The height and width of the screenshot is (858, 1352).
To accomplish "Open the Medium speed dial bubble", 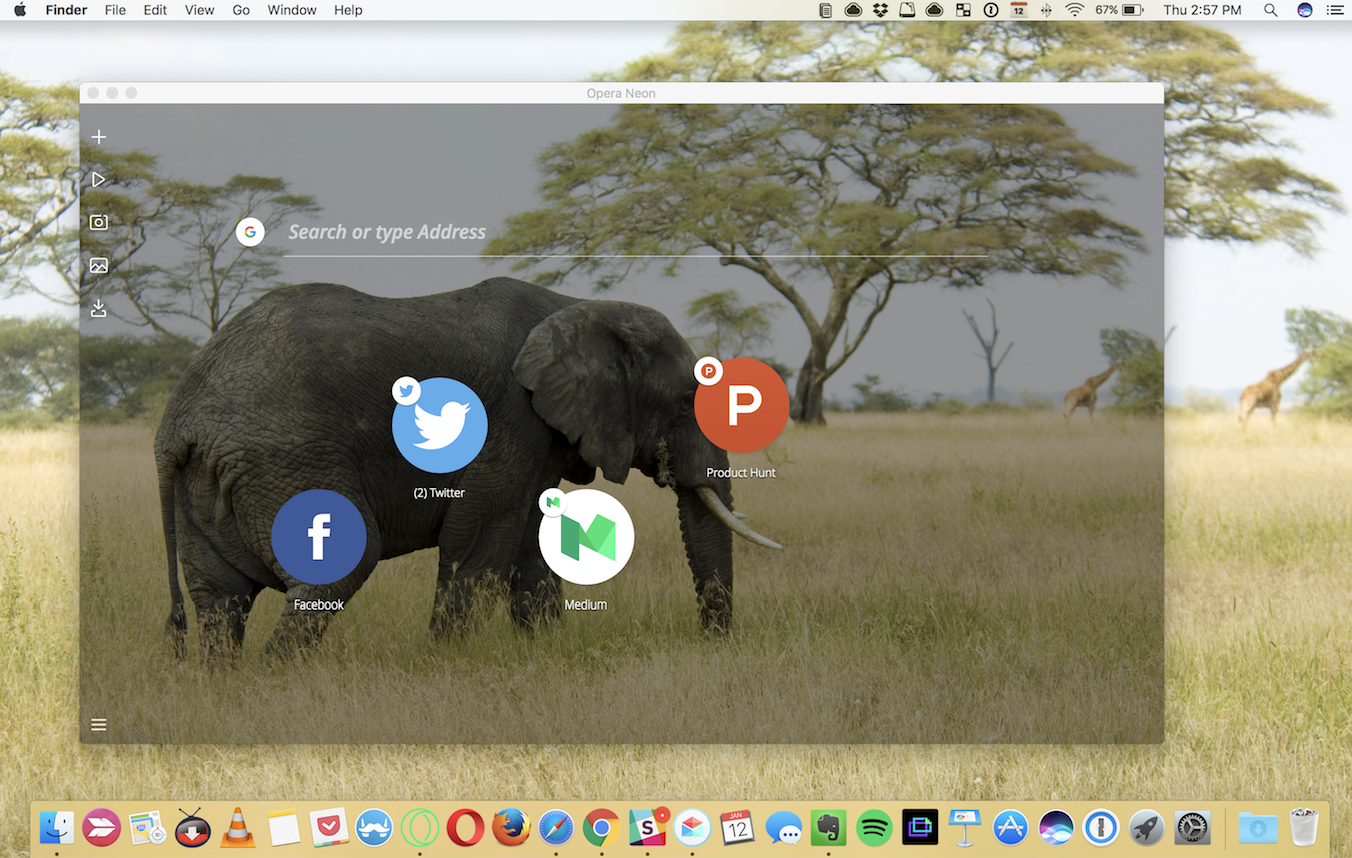I will tap(586, 537).
